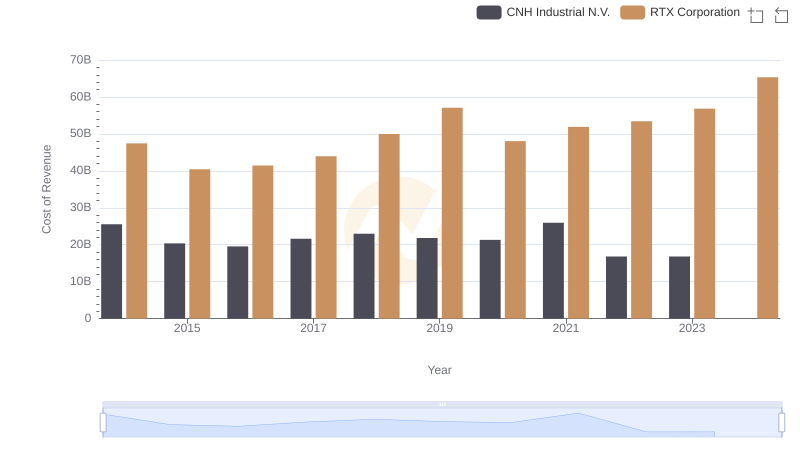Click the 2017 x-axis label
Viewport: 800px width, 461px height.
[313, 328]
